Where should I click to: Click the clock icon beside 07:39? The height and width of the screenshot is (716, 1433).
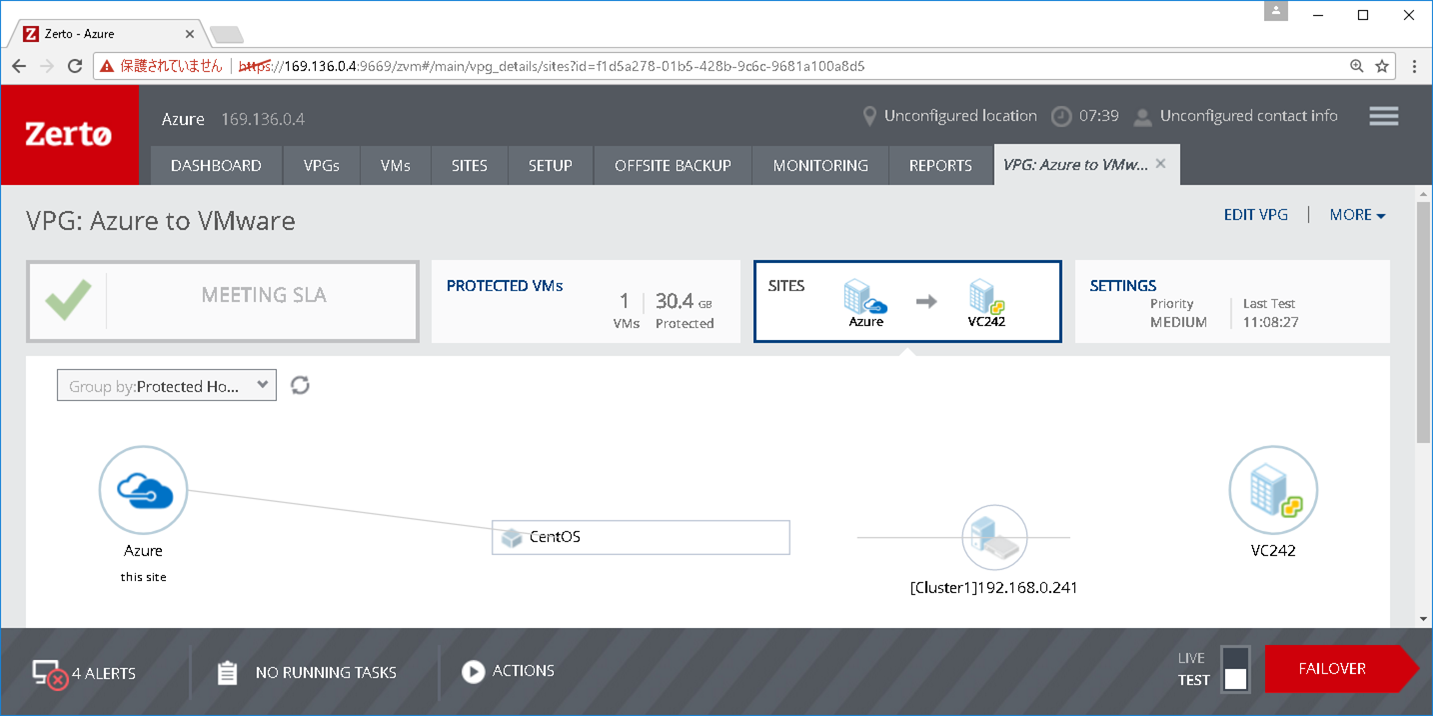tap(1061, 116)
